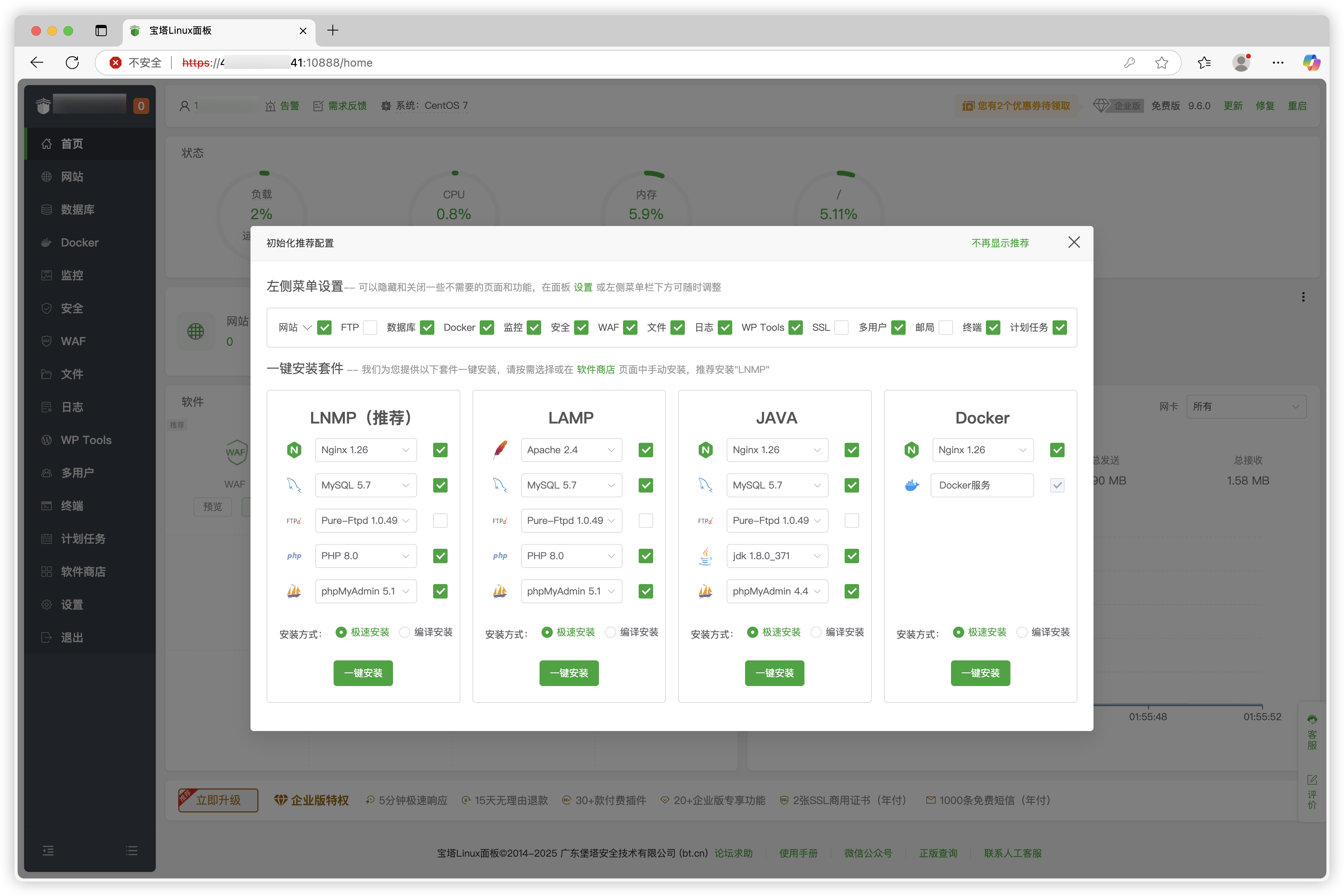Viewport: 1344px width, 896px height.
Task: Click the browser split-screen tab actions icon
Action: [101, 30]
